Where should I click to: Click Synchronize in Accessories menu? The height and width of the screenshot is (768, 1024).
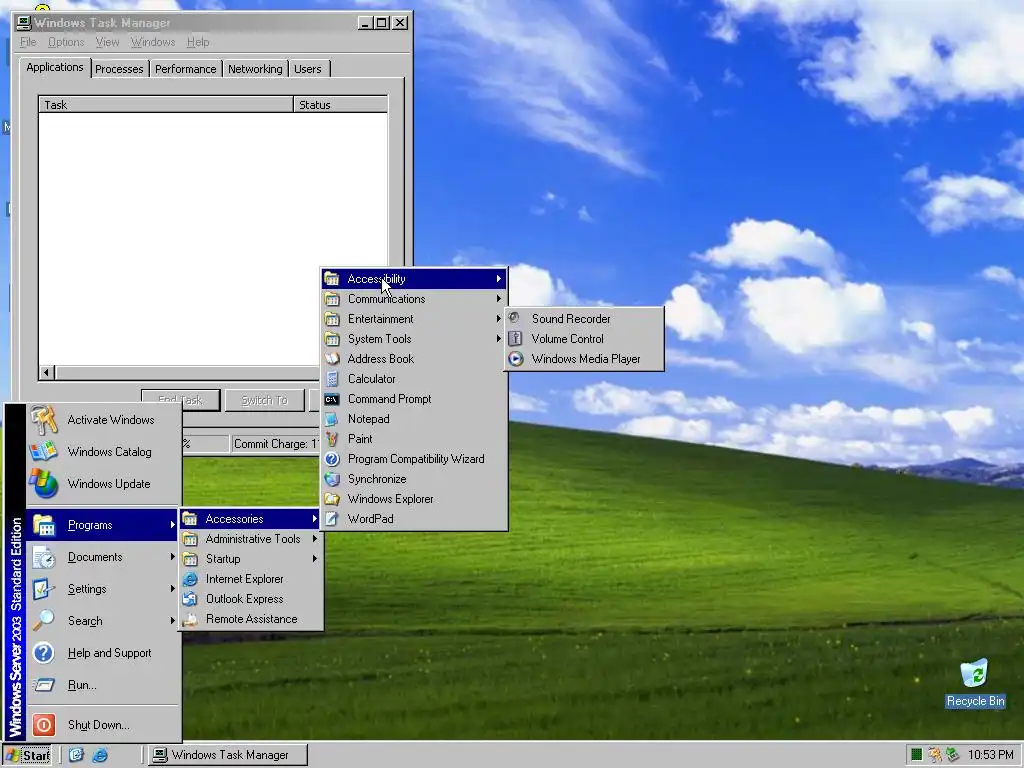414,479
